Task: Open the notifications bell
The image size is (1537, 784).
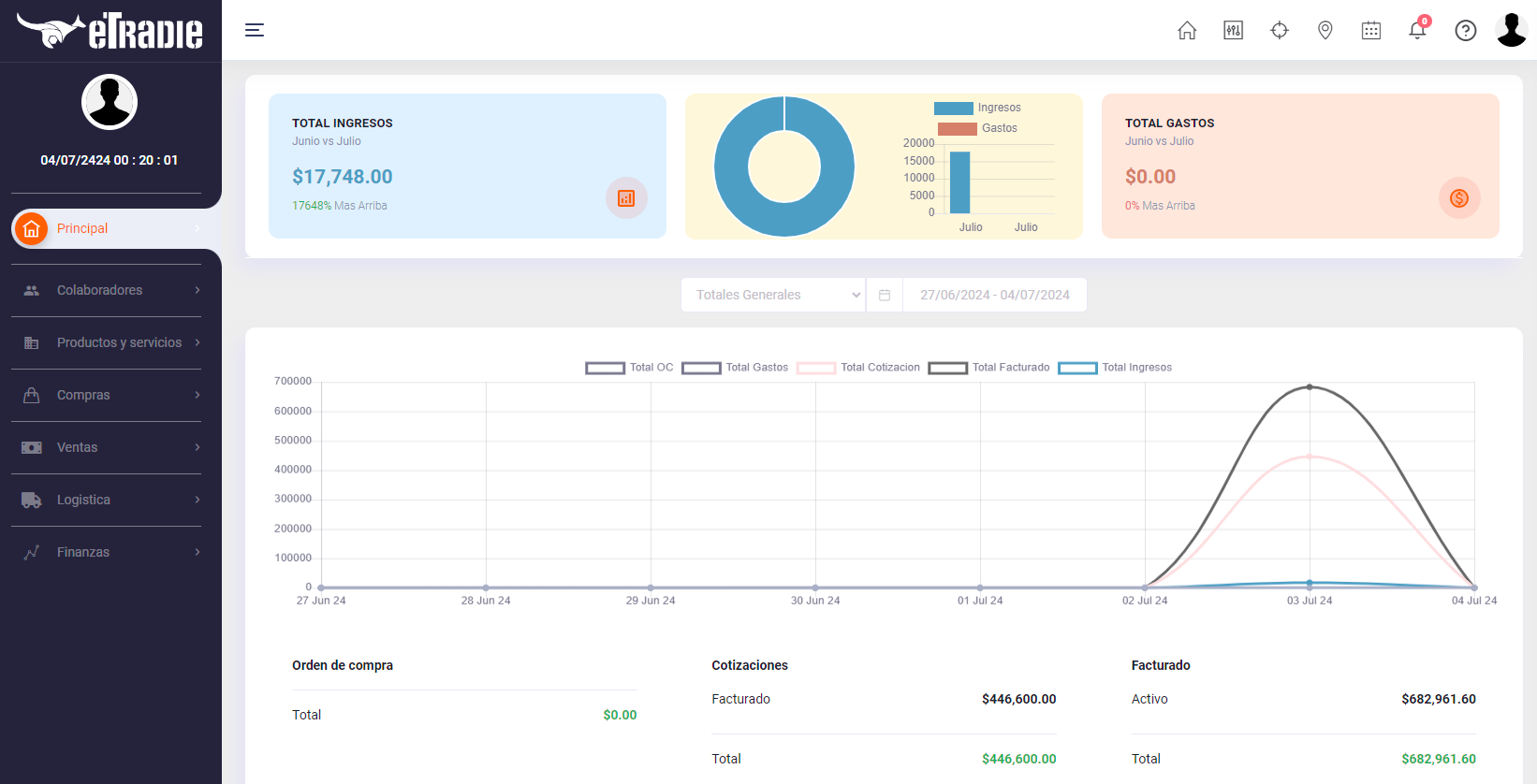Action: click(1418, 30)
